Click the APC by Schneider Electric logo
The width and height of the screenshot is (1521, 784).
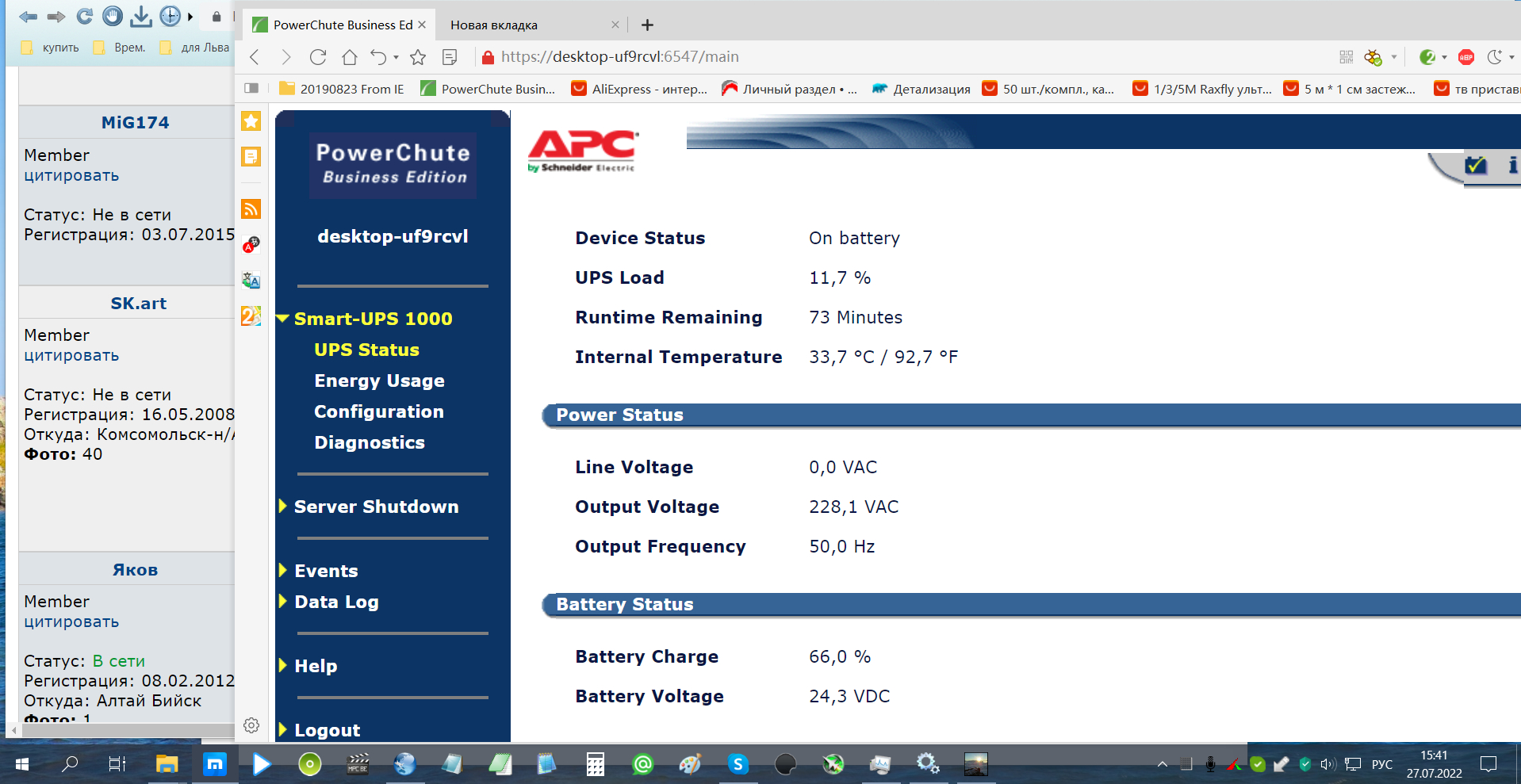[x=583, y=151]
